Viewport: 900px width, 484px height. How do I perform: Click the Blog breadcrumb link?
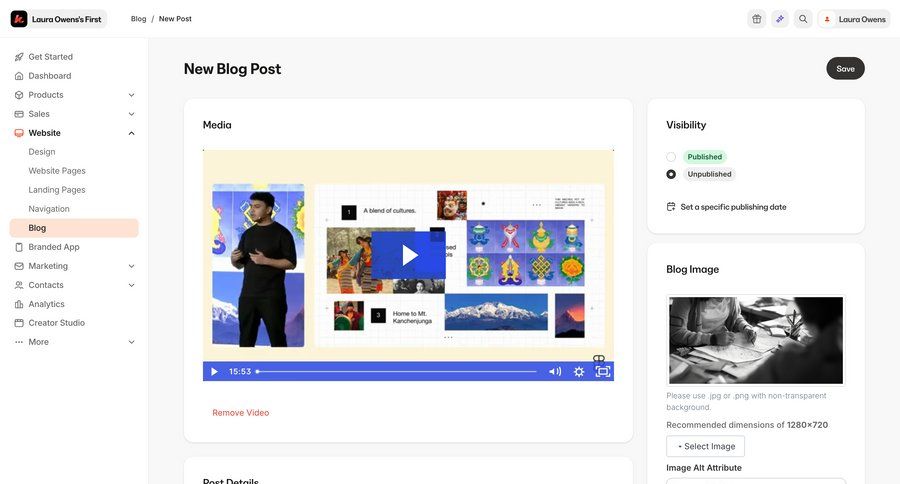[x=138, y=19]
